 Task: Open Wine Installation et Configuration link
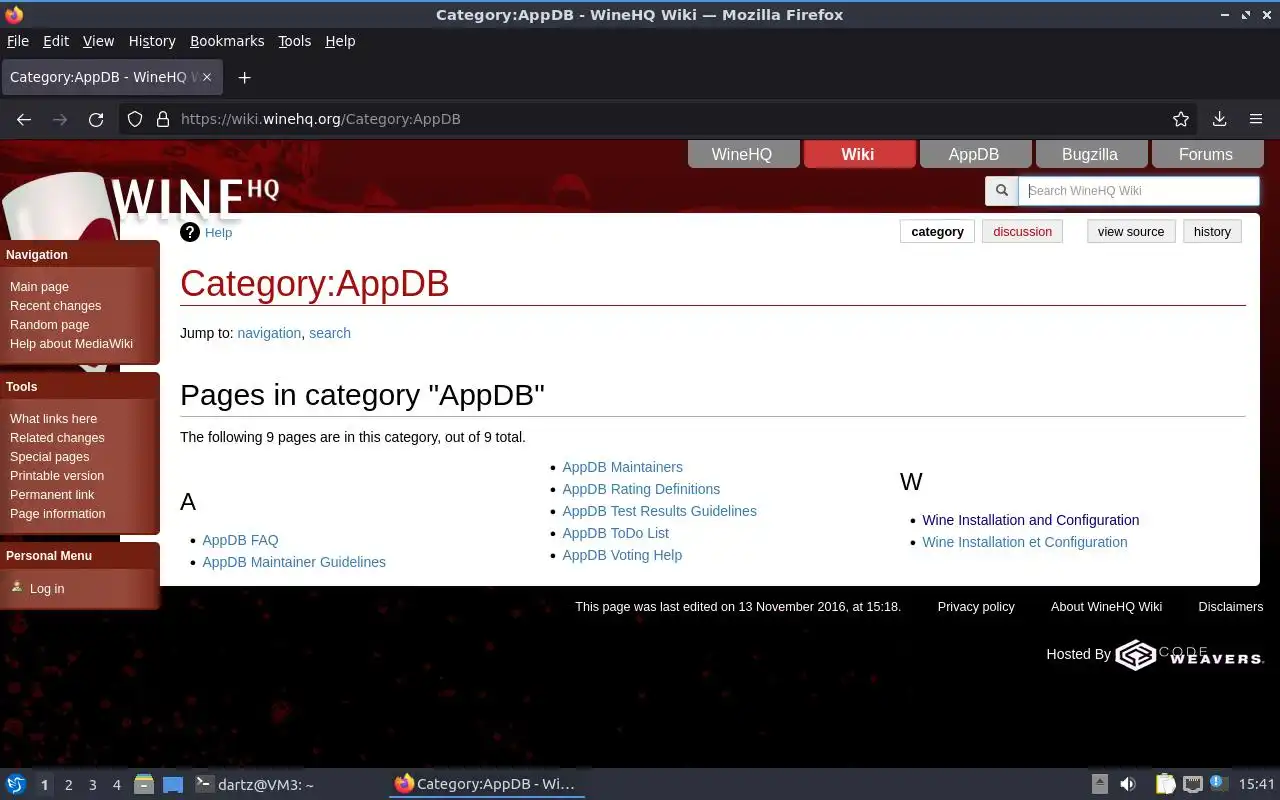coord(1024,542)
